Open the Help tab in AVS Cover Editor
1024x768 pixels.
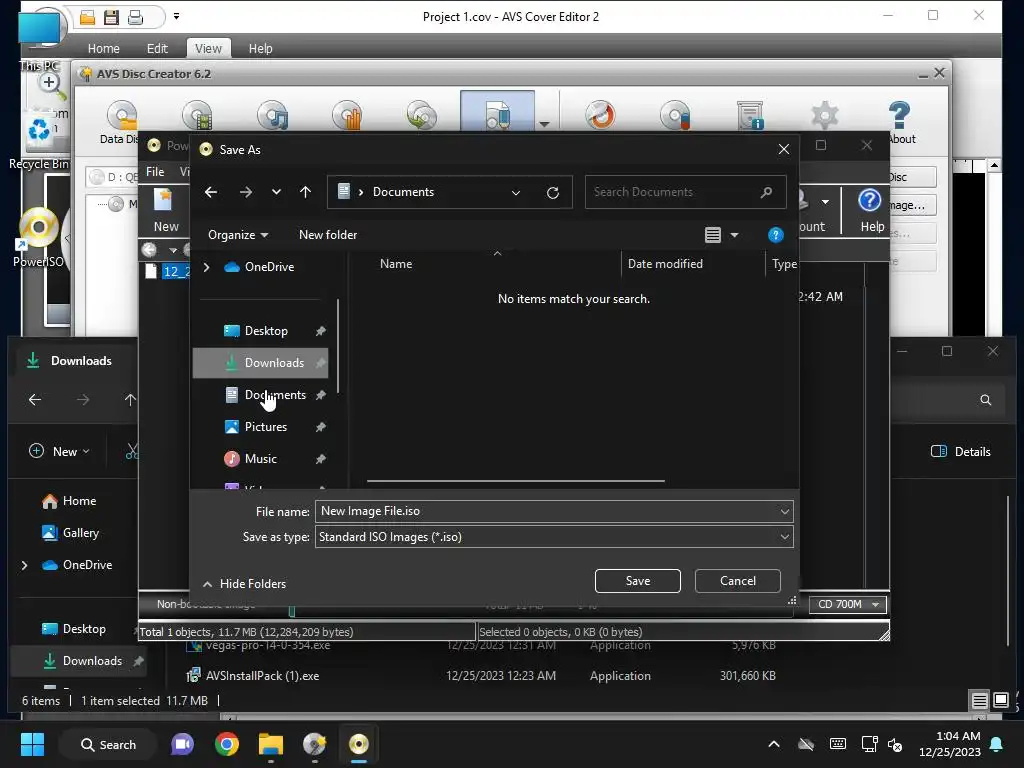(260, 48)
